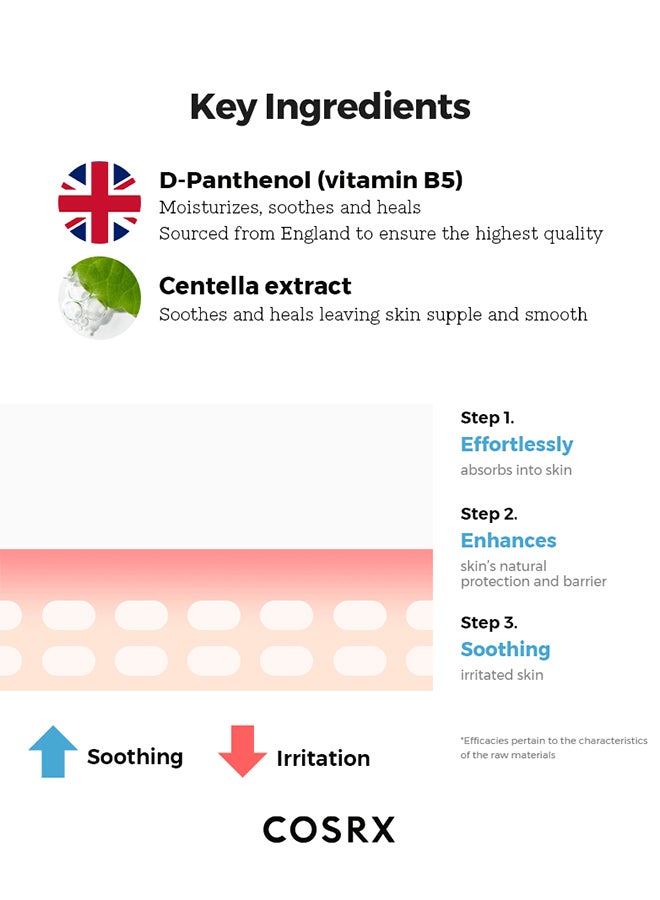This screenshot has height=900, width=660.
Task: Click the blue Soothing step text
Action: pos(505,649)
